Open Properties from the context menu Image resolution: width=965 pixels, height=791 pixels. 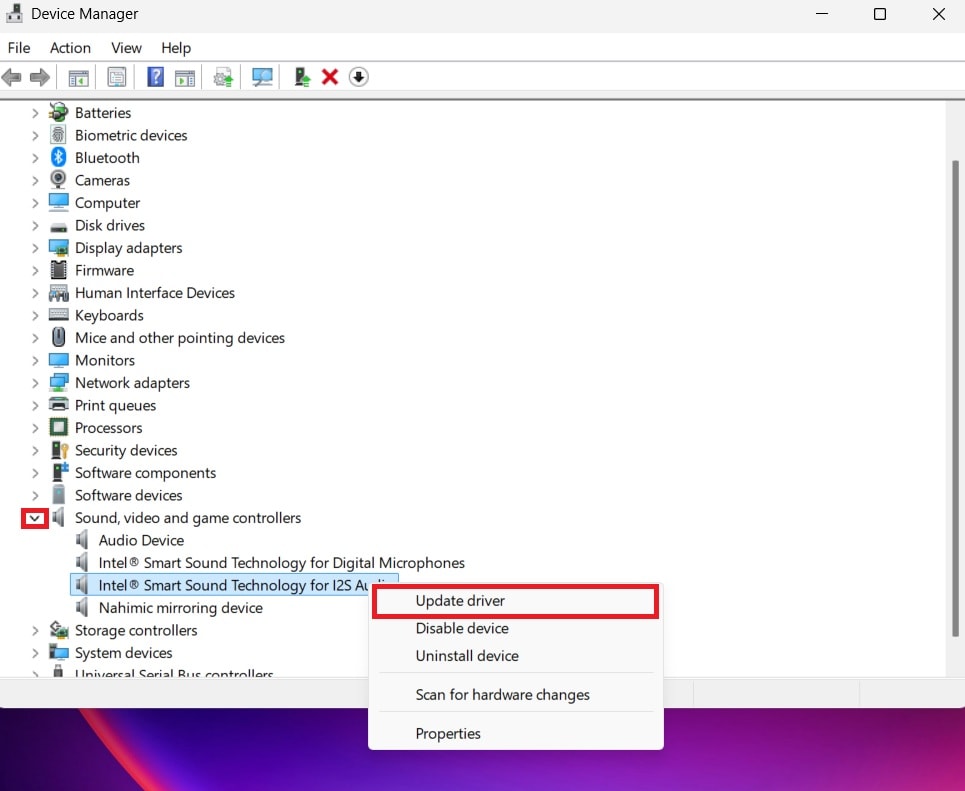516,733
